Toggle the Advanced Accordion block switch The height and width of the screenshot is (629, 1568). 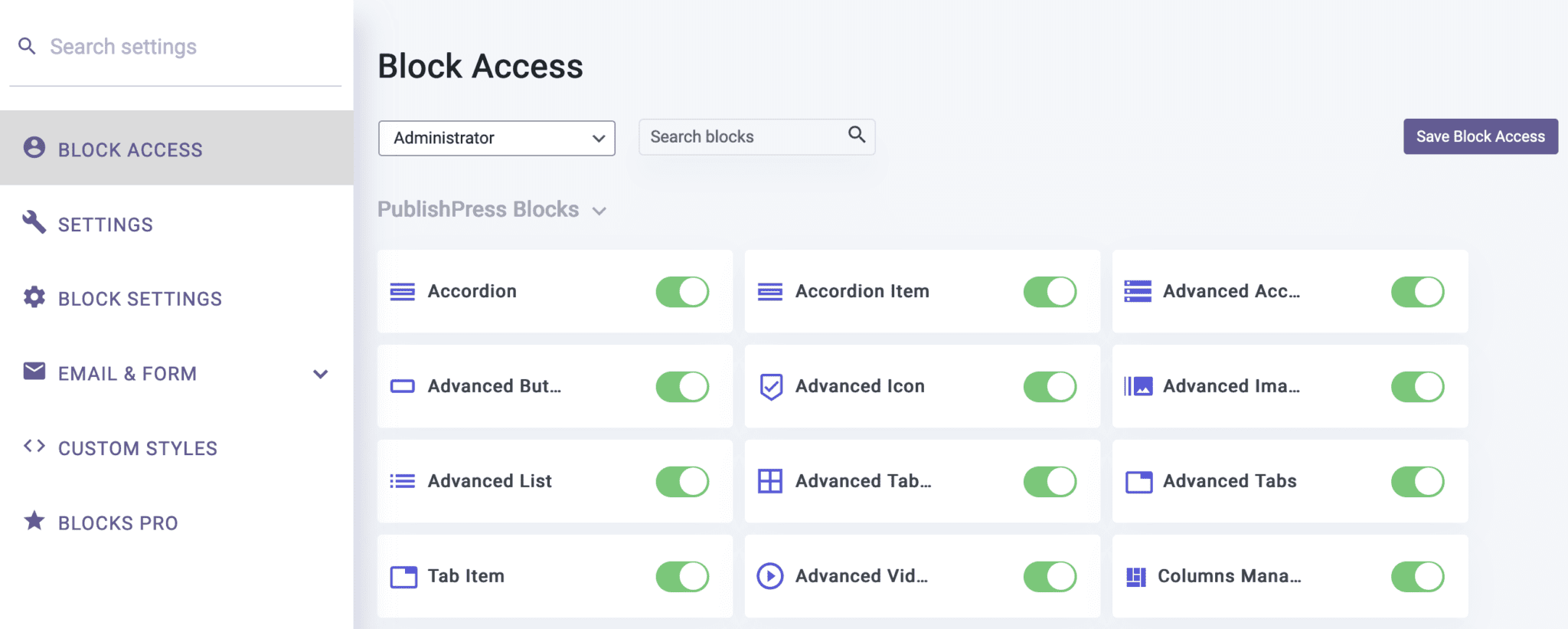click(x=1417, y=292)
